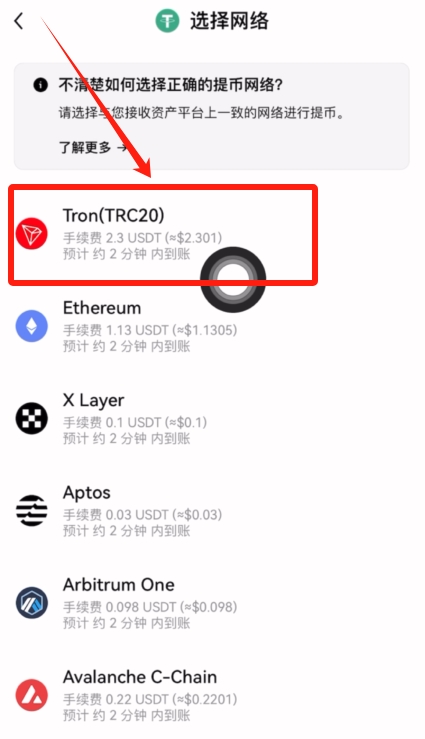Choose X Layer network label
This screenshot has width=425, height=739.
[x=94, y=400]
